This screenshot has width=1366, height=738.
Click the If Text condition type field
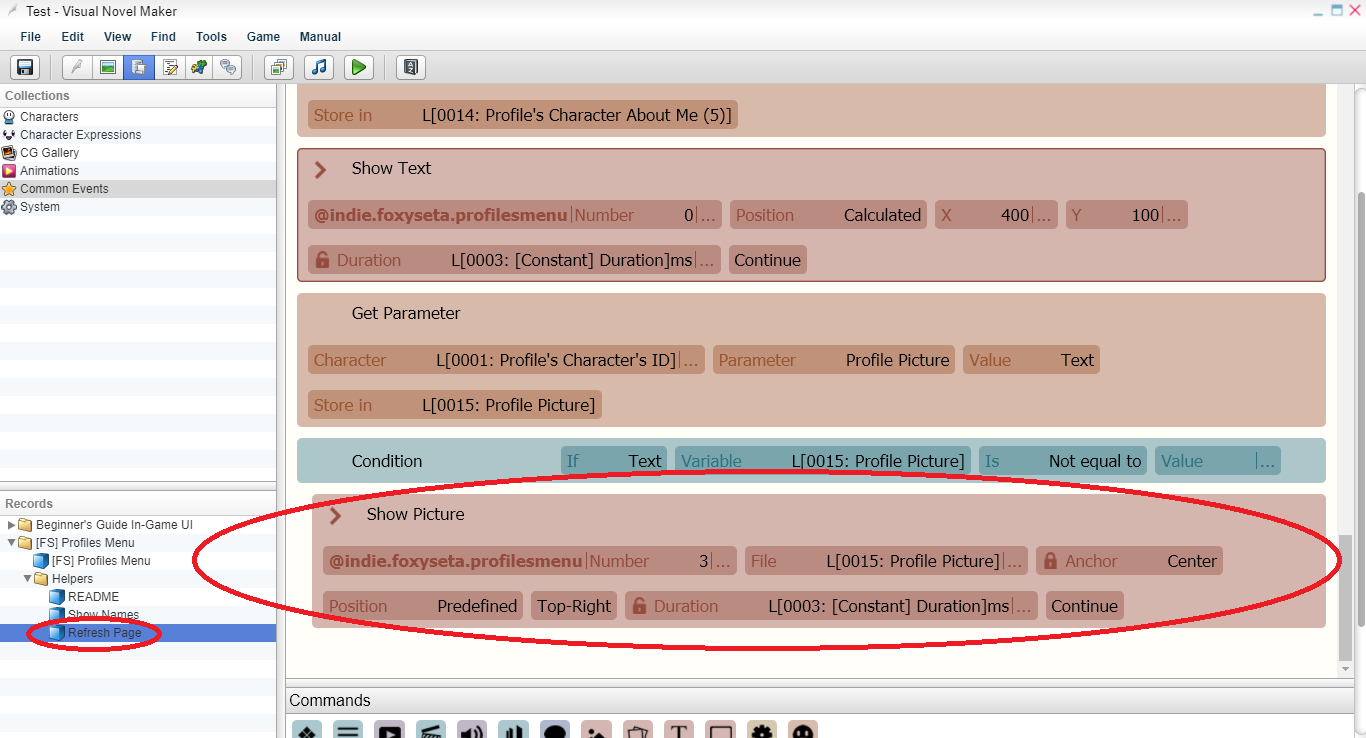tap(614, 461)
